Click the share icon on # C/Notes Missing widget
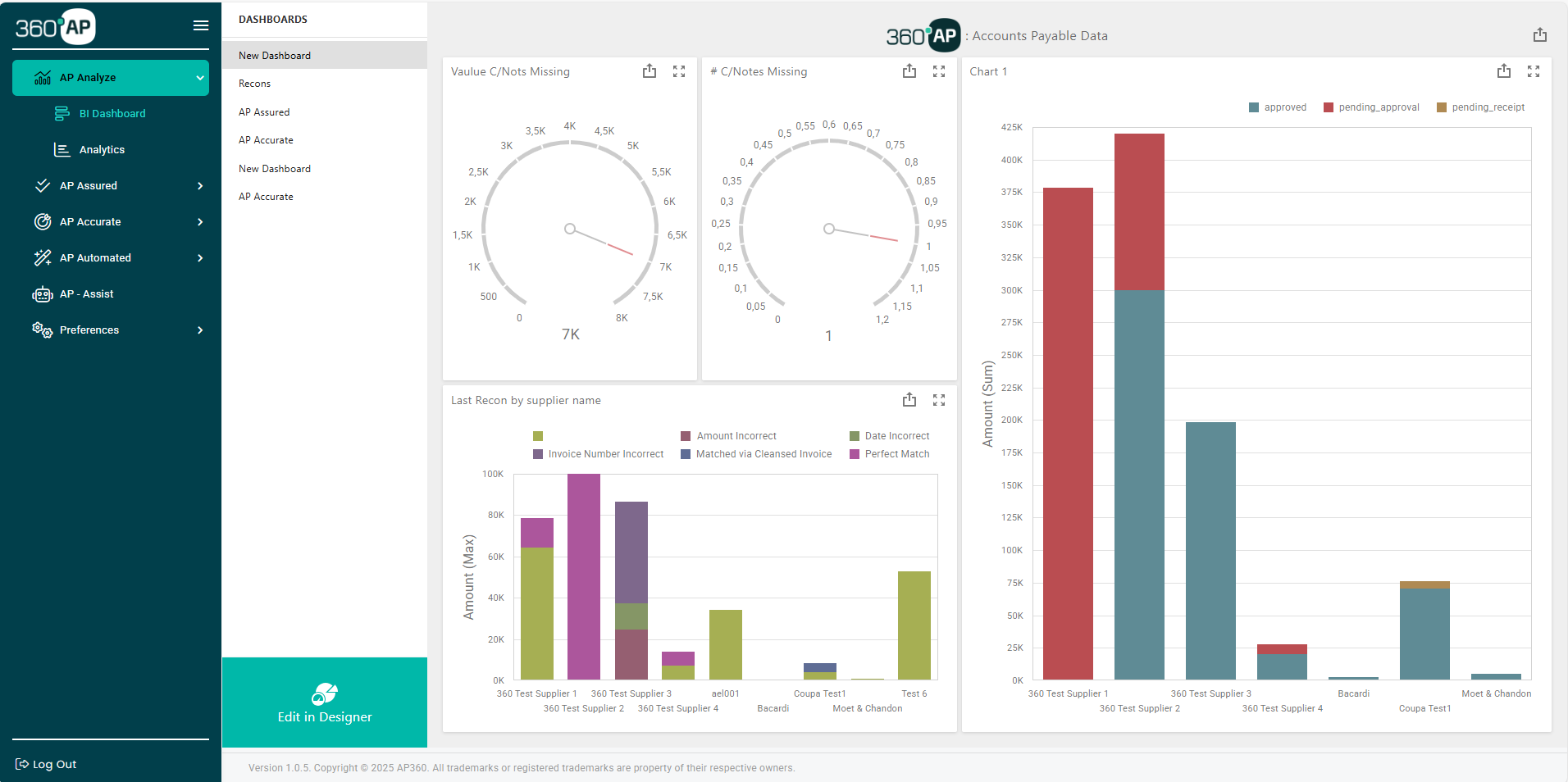 (909, 71)
